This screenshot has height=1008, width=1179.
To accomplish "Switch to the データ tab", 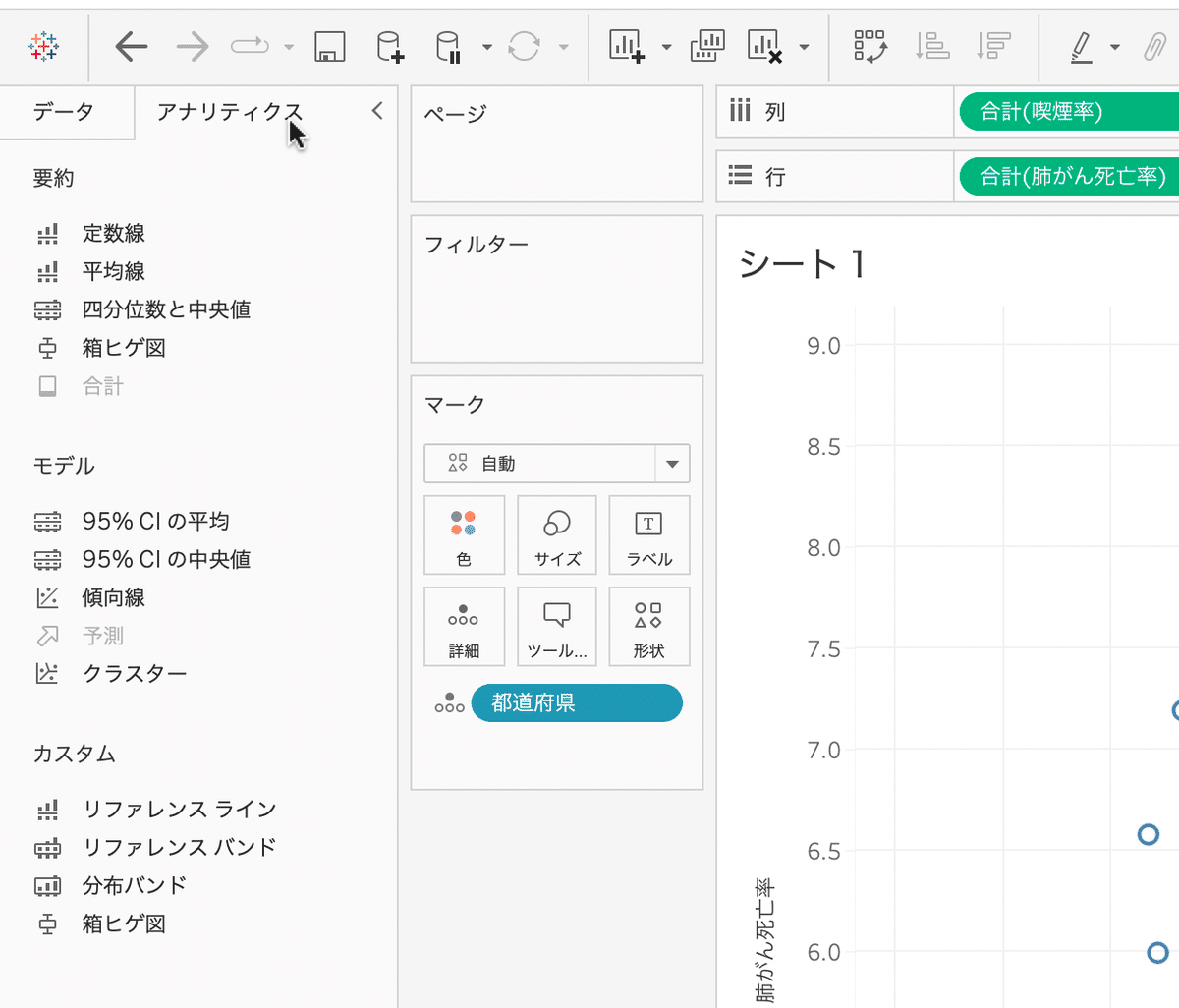I will (64, 112).
